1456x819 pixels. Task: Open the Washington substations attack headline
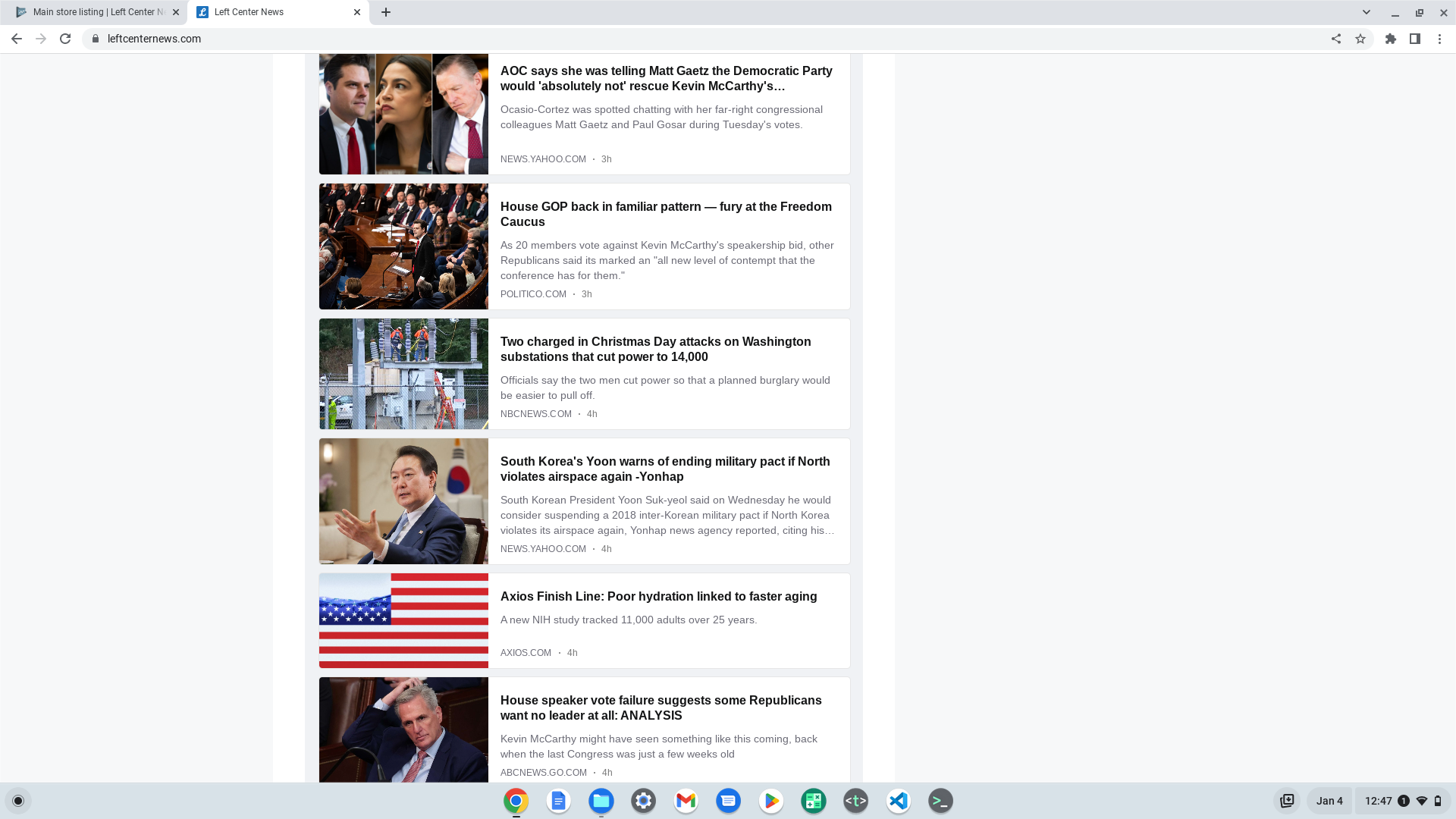click(x=656, y=349)
